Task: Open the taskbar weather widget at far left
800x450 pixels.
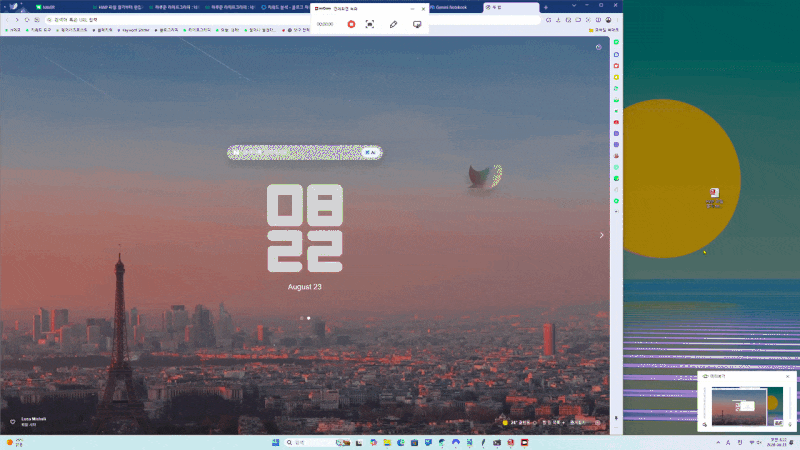Action: point(15,442)
